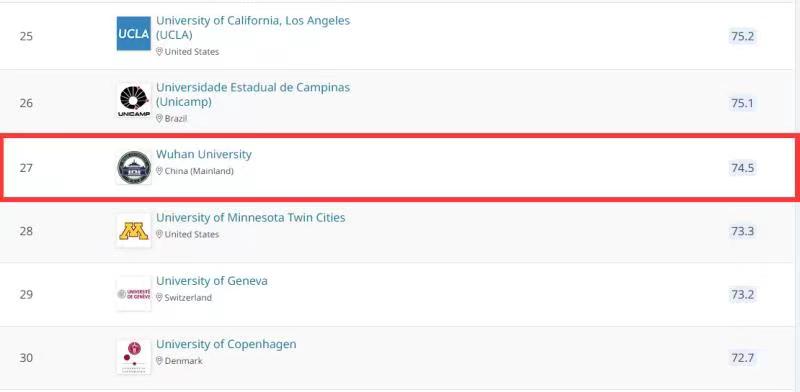Click the 72.7 score badge
This screenshot has width=800, height=392.
pos(742,358)
